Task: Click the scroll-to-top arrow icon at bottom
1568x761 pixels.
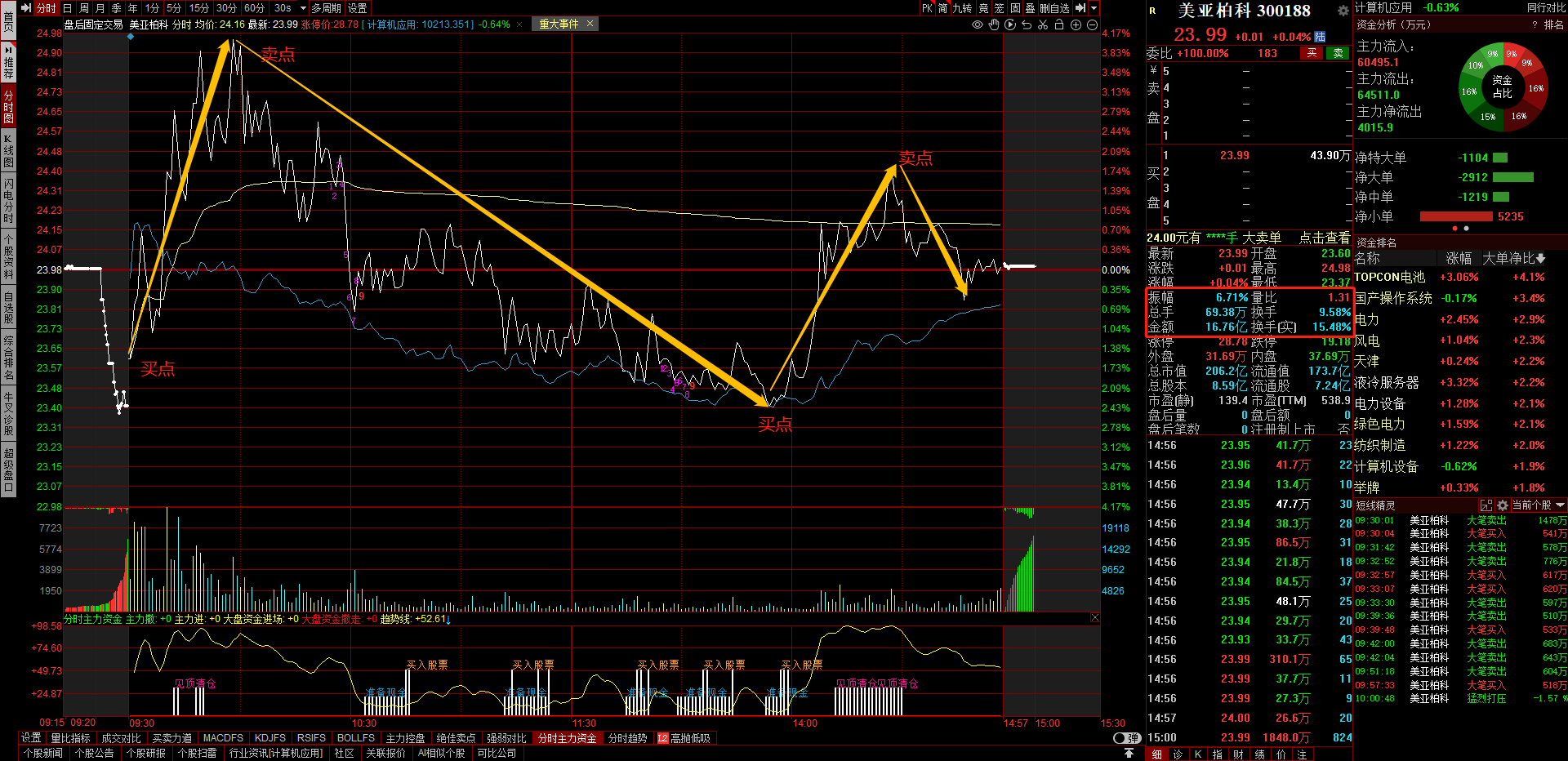Action: tap(1129, 753)
